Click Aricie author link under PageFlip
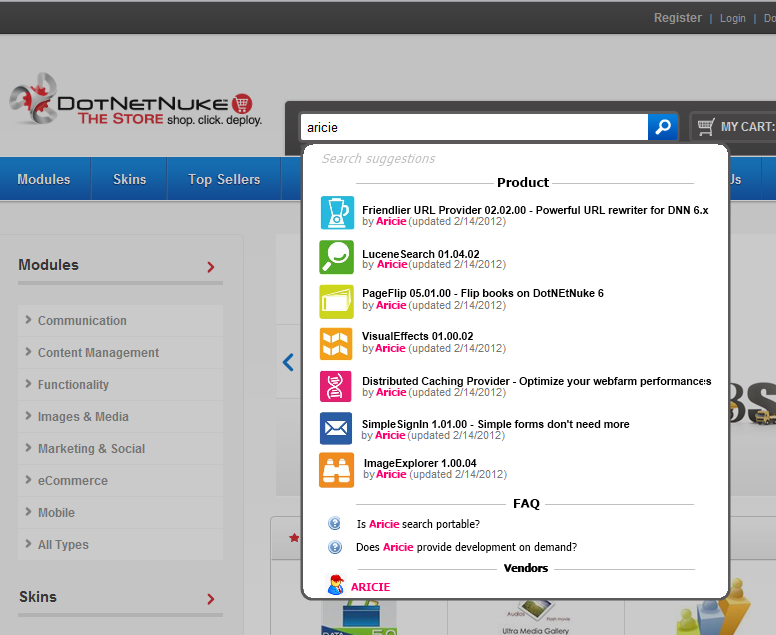The width and height of the screenshot is (776, 635). [391, 305]
